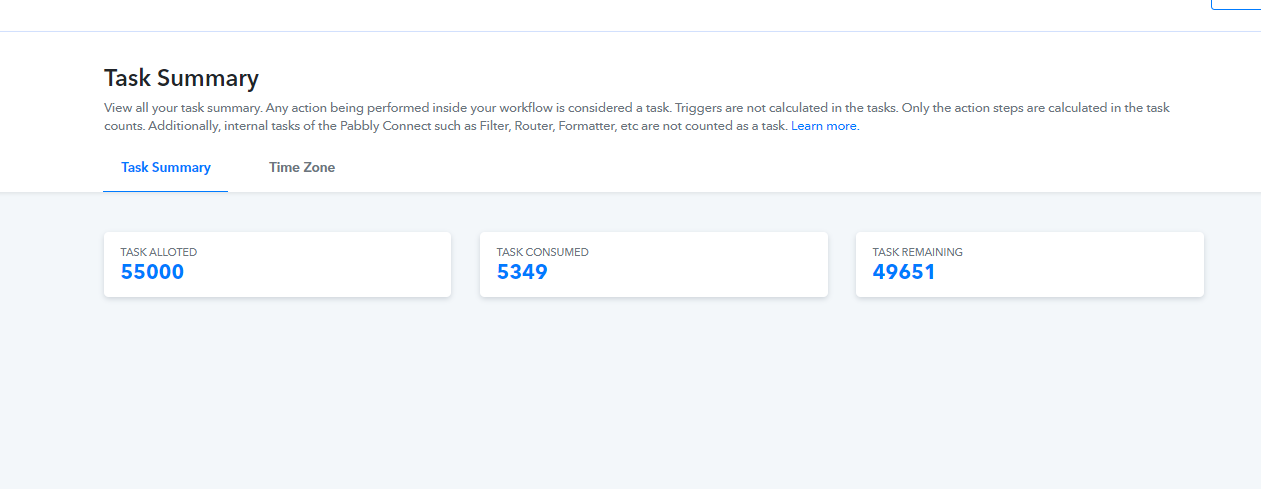
Task: Click the TASK REMAINING label
Action: pyautogui.click(x=917, y=253)
